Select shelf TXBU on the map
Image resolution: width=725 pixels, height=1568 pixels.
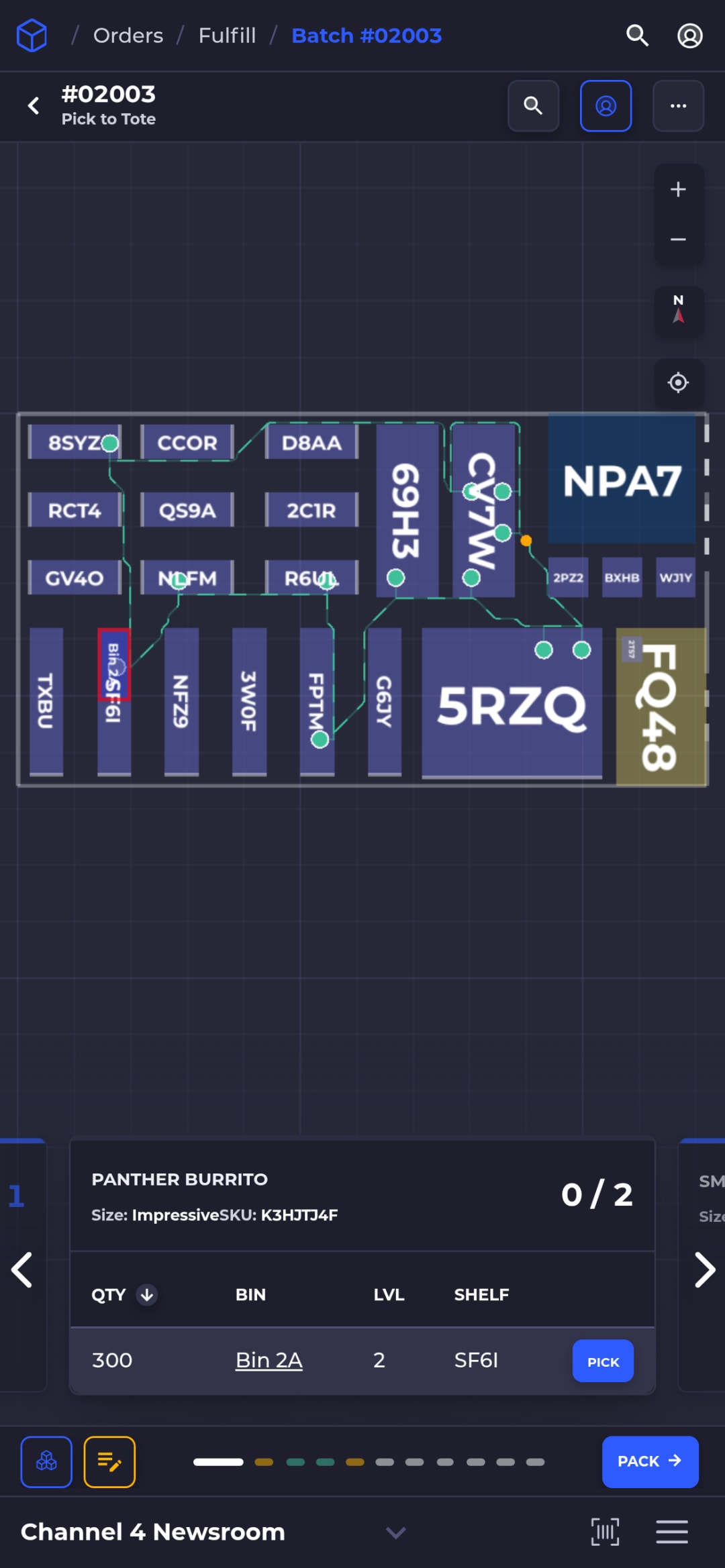tap(46, 701)
